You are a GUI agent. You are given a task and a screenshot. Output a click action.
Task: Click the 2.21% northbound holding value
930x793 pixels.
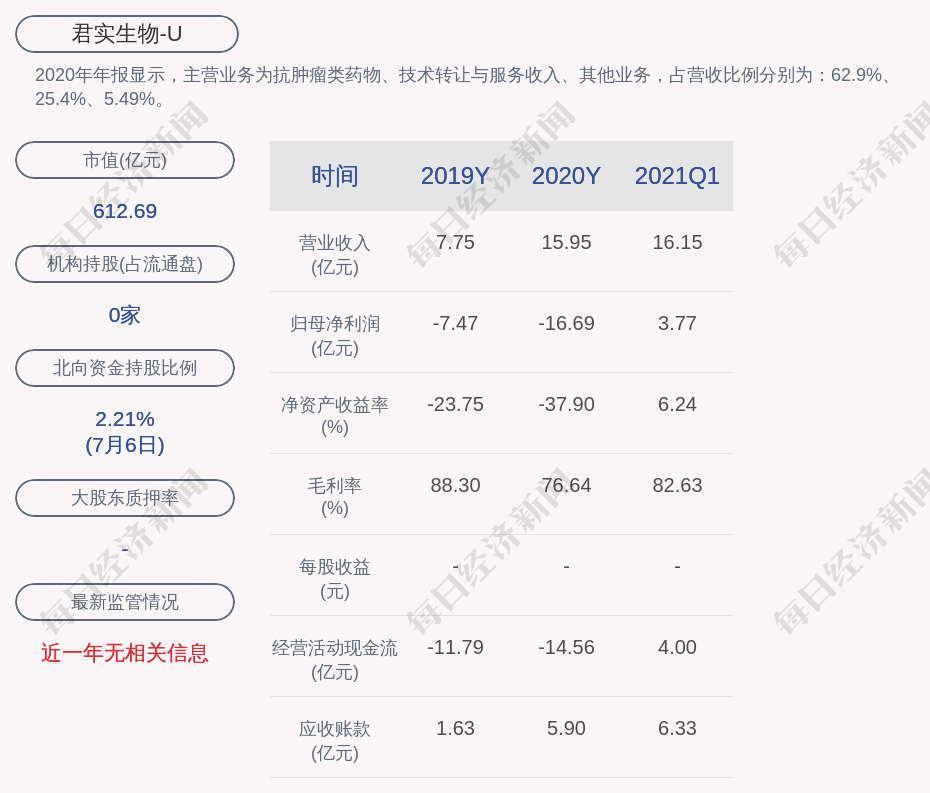point(125,419)
